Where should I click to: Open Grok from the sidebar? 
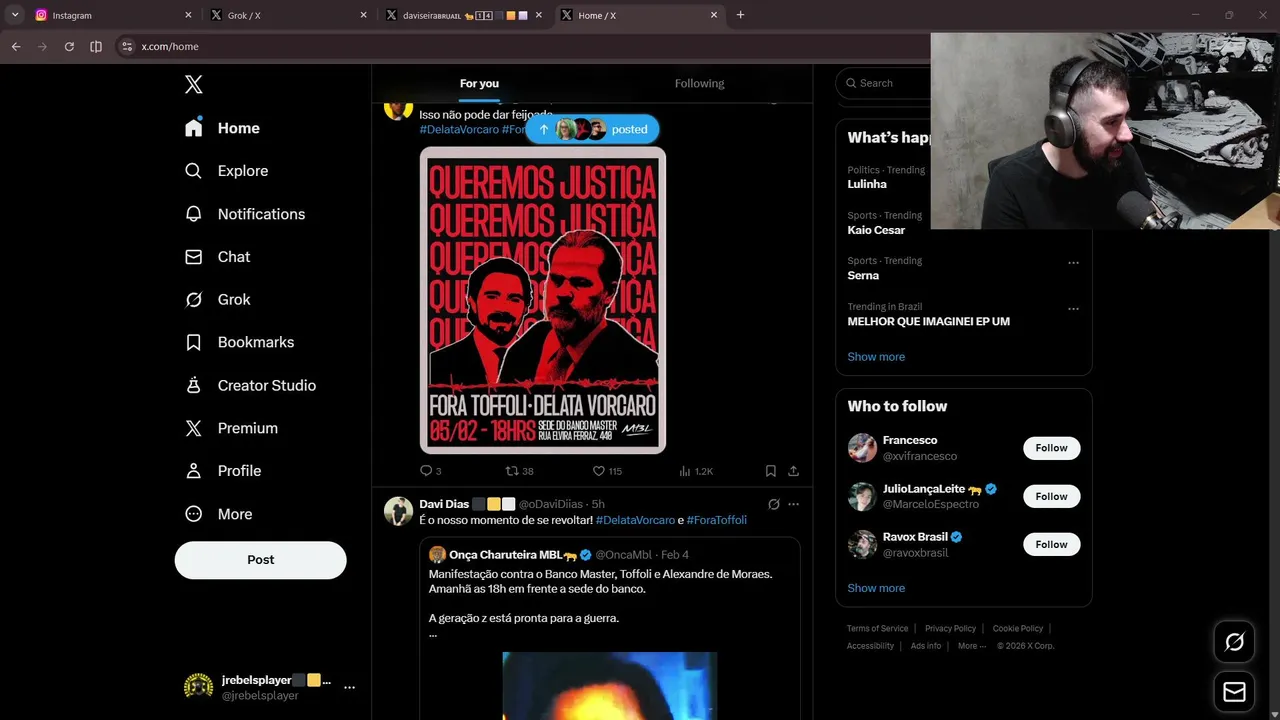217,299
